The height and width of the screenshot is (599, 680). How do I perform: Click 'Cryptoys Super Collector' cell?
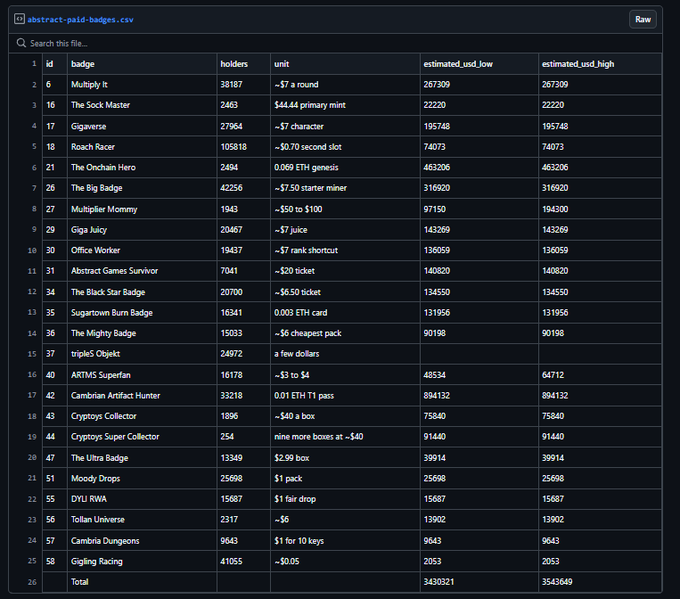pos(142,436)
